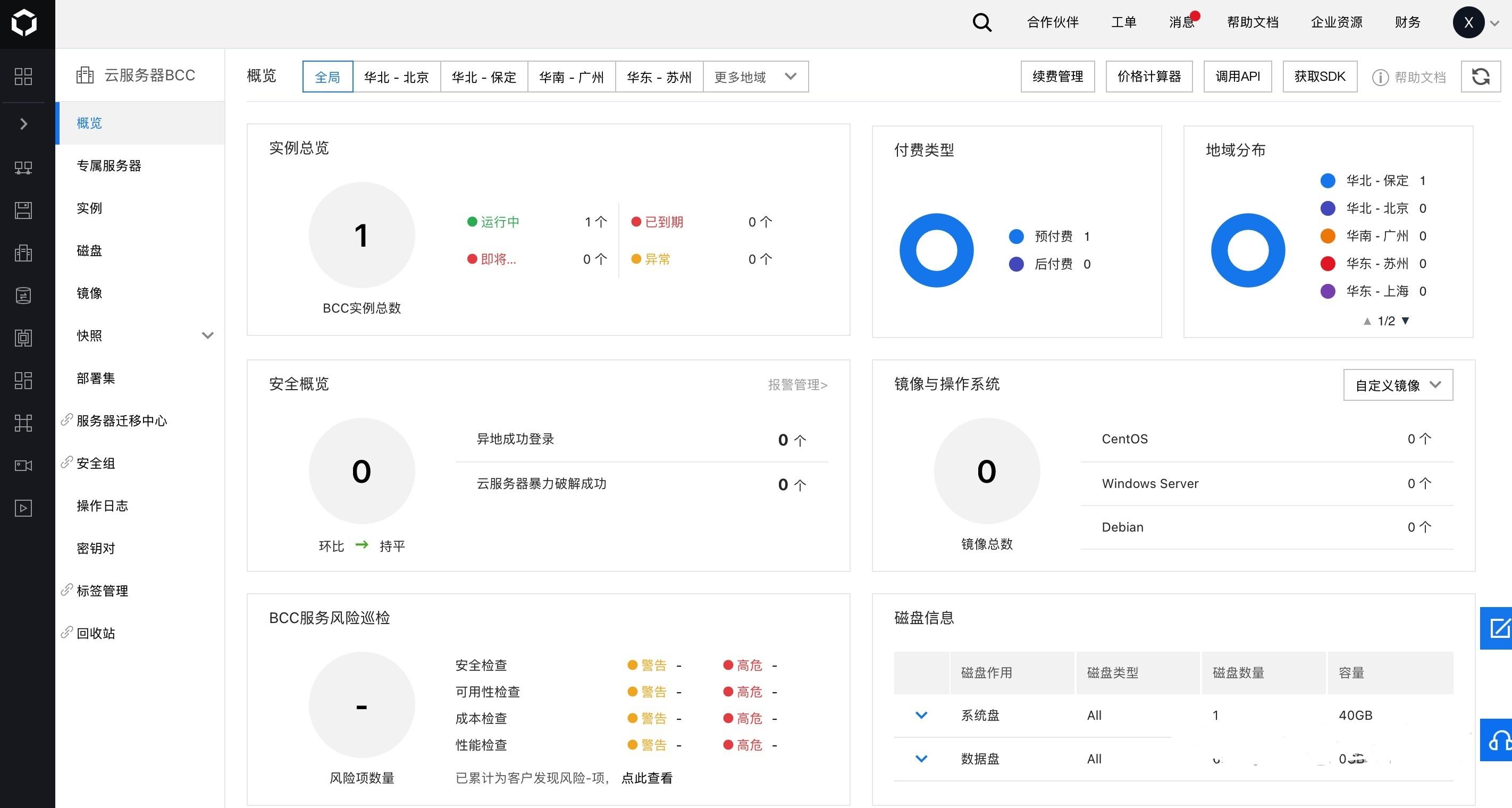This screenshot has width=1512, height=808.
Task: Click the building server sidebar icon
Action: tap(23, 253)
